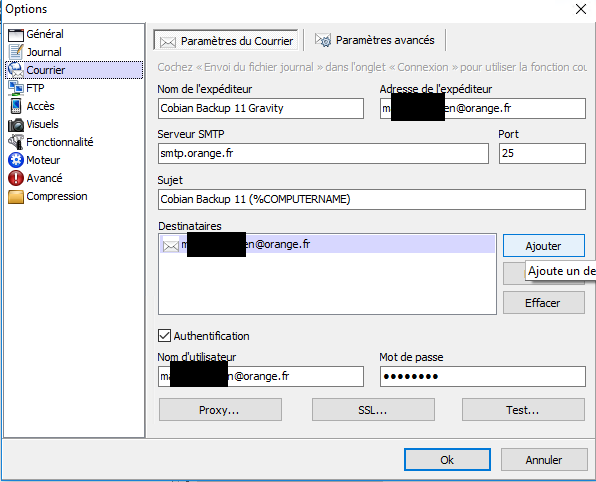Screen dimensions: 596x482
Task: Click the Ajouter button
Action: tap(544, 246)
